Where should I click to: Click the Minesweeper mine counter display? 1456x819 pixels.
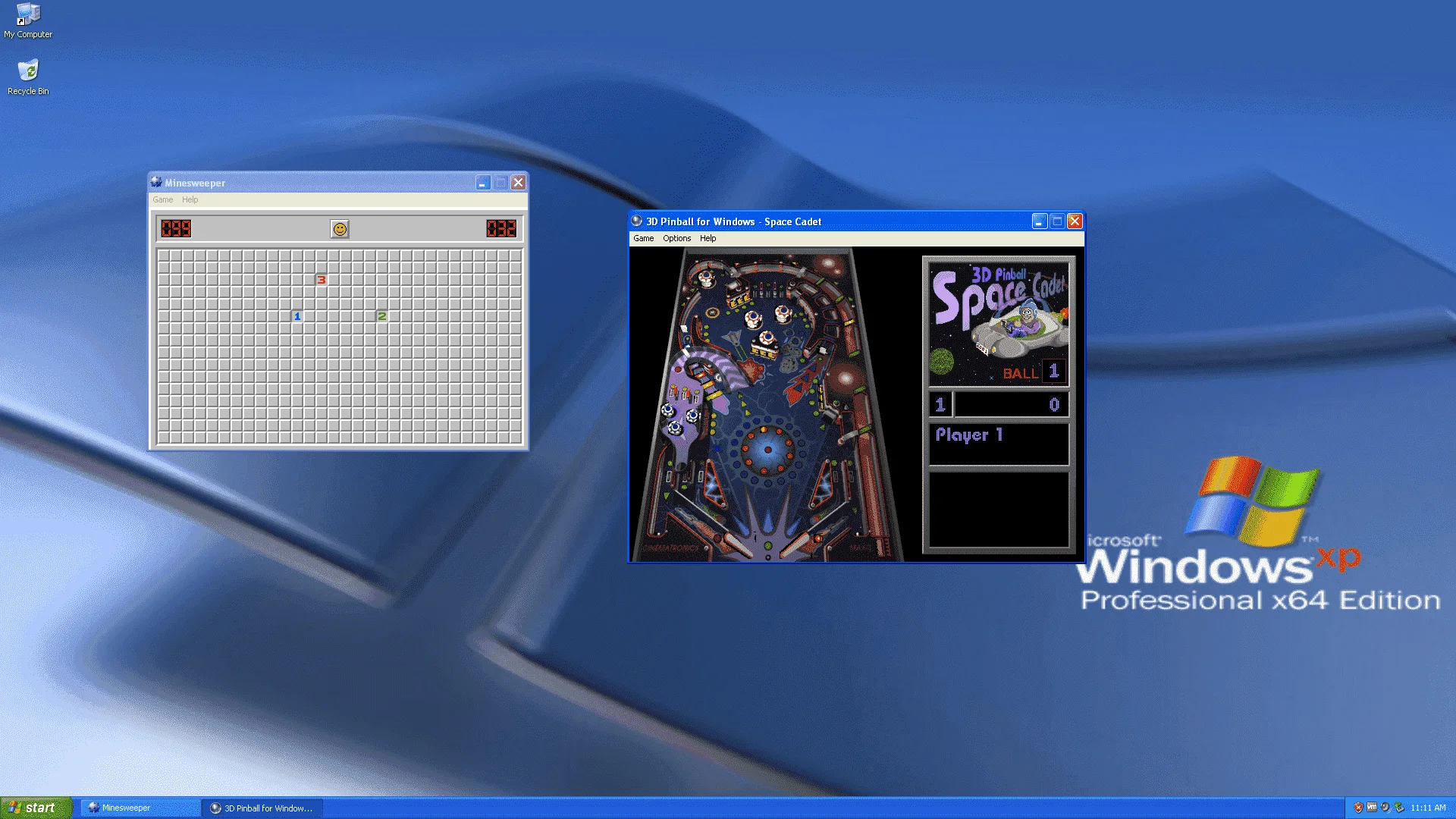pos(176,229)
